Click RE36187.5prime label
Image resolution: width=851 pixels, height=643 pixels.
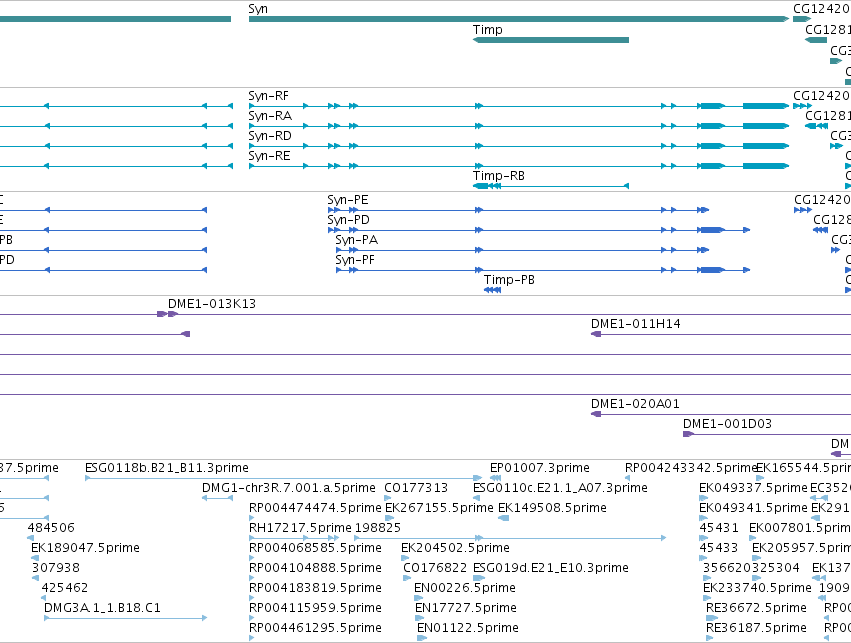(x=756, y=628)
